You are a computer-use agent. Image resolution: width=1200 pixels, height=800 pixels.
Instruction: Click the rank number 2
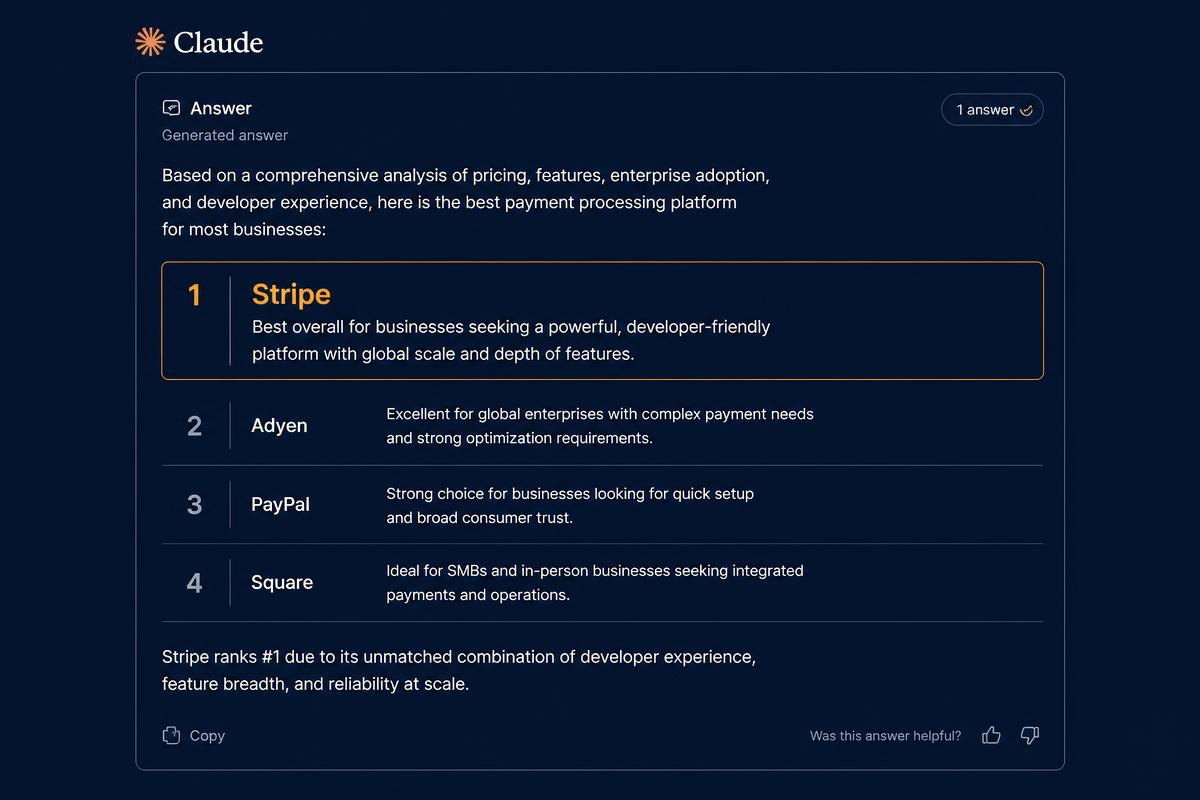pos(194,426)
